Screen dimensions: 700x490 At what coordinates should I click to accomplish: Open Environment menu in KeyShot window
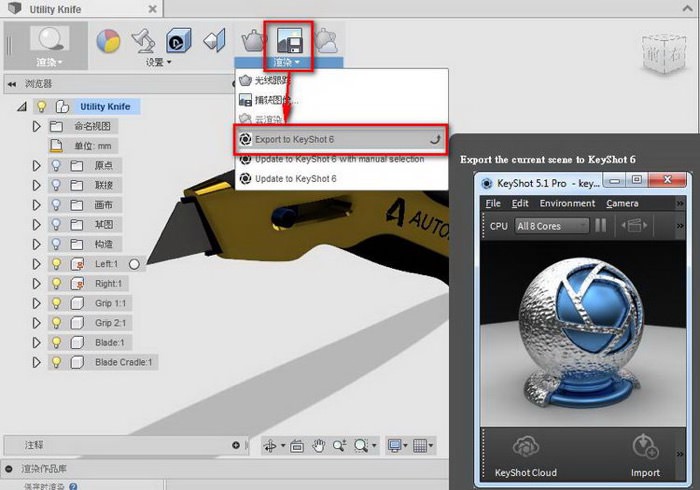point(567,203)
